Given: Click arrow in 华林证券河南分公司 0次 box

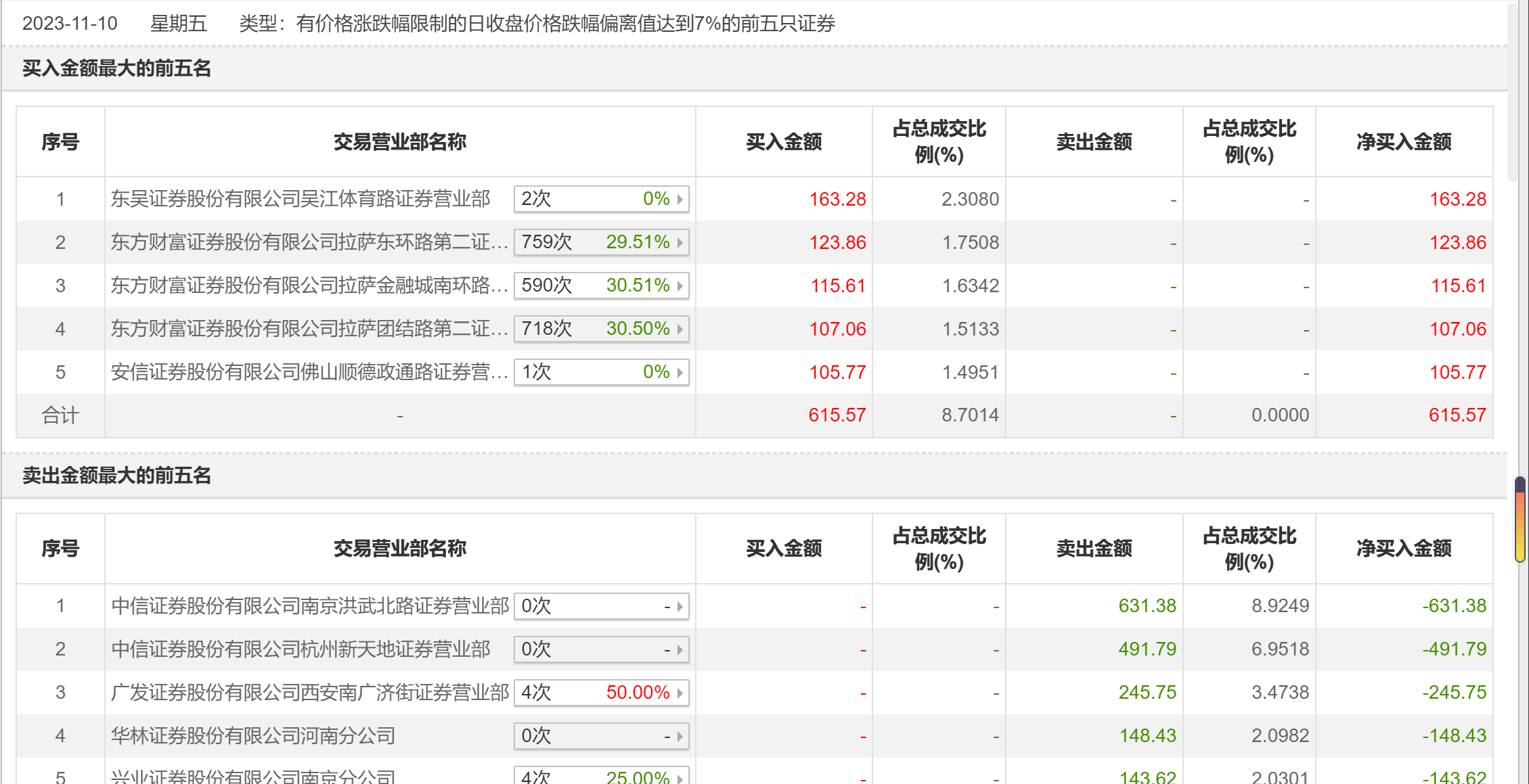Looking at the screenshot, I should pos(680,736).
